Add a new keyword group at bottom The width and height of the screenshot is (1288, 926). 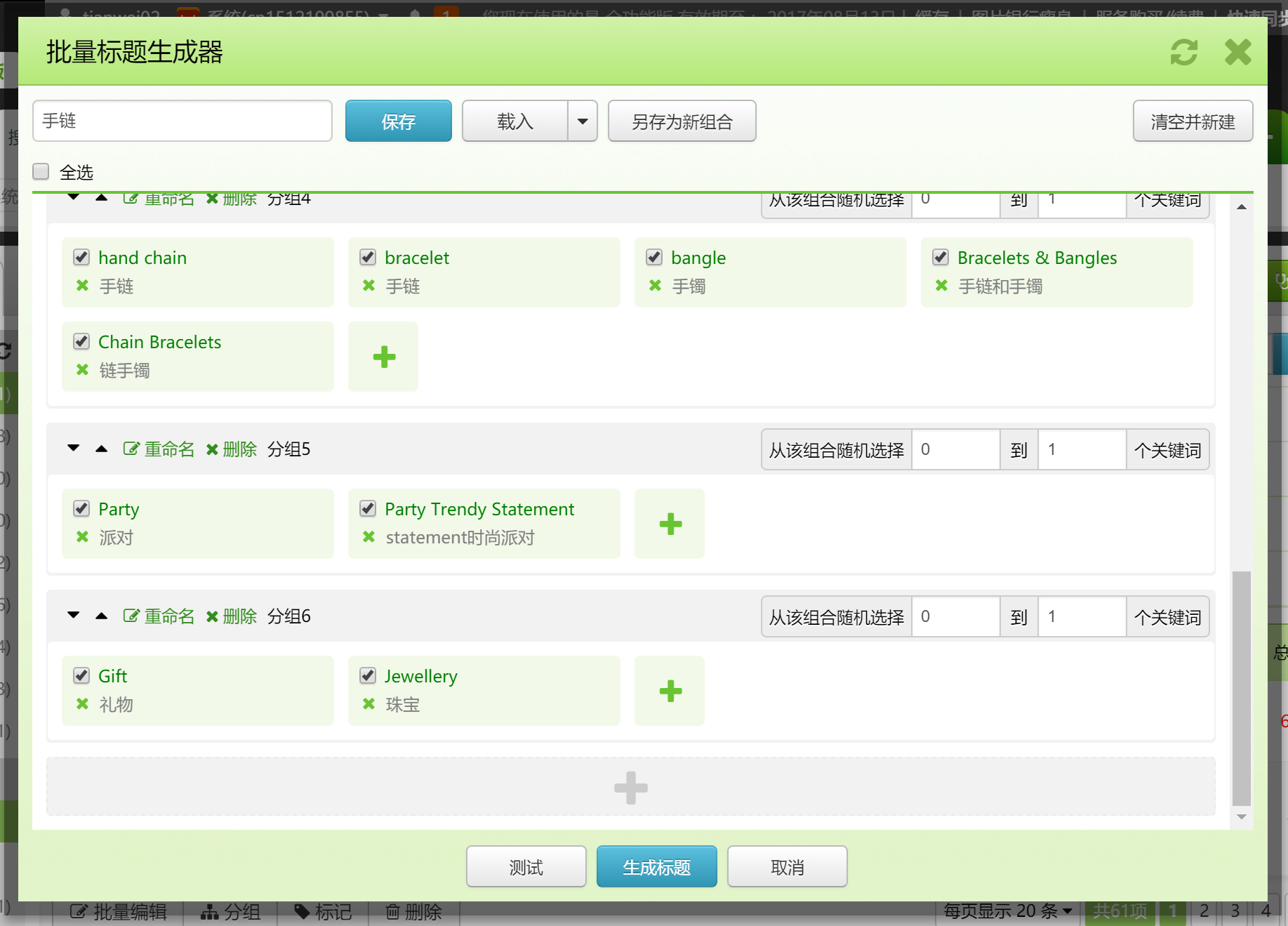click(x=630, y=787)
